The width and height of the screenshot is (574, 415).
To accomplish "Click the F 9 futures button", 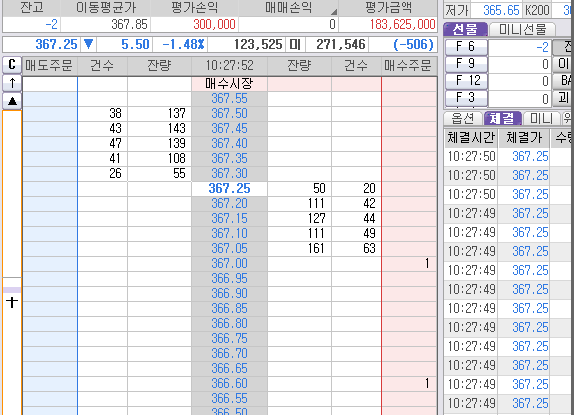I will tap(466, 64).
